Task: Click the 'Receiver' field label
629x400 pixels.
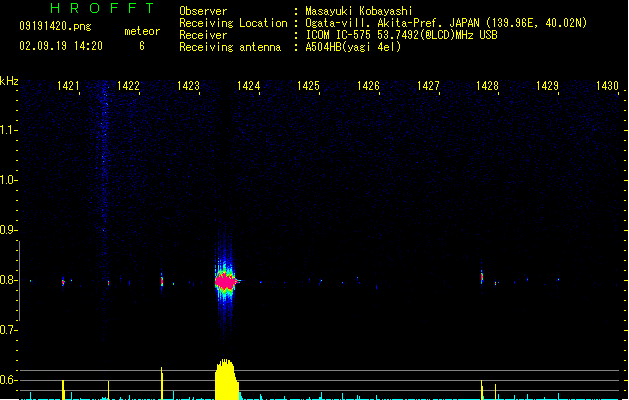Action: click(203, 35)
